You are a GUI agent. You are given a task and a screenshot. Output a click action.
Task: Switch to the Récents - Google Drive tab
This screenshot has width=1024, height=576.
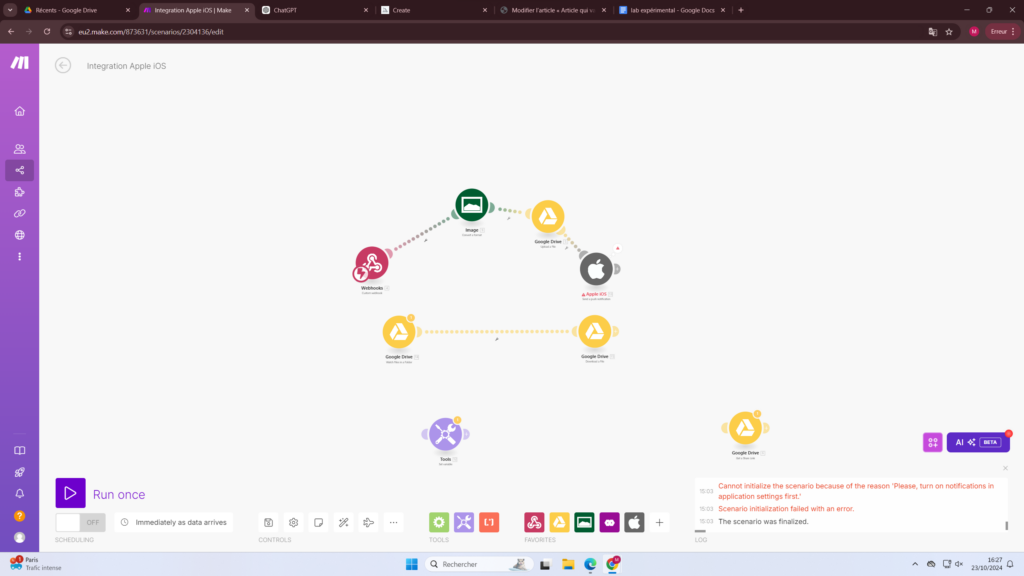coord(72,10)
